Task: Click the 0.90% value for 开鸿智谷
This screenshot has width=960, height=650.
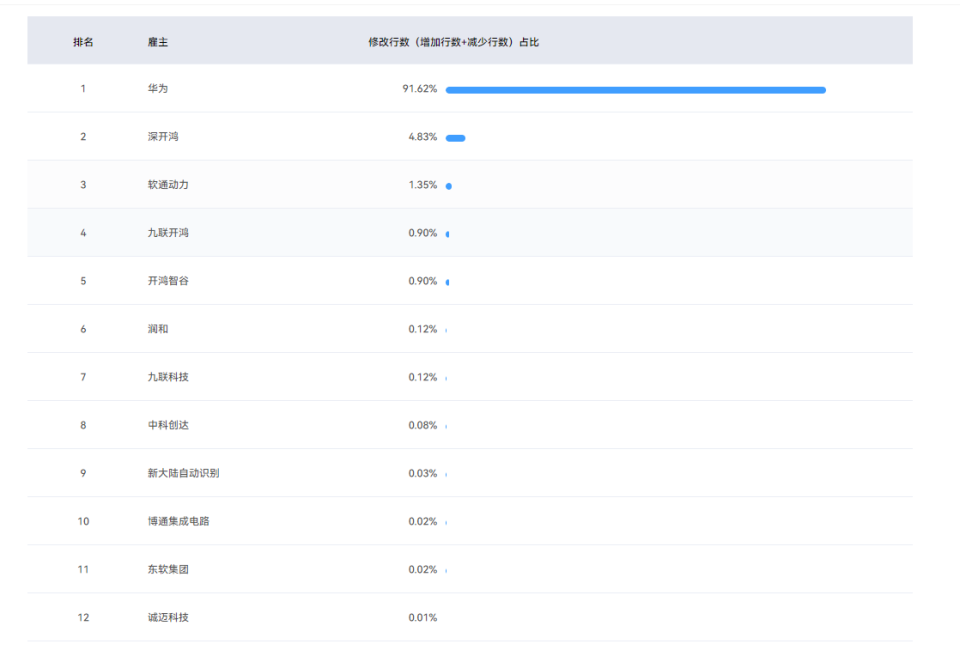Action: coord(422,281)
